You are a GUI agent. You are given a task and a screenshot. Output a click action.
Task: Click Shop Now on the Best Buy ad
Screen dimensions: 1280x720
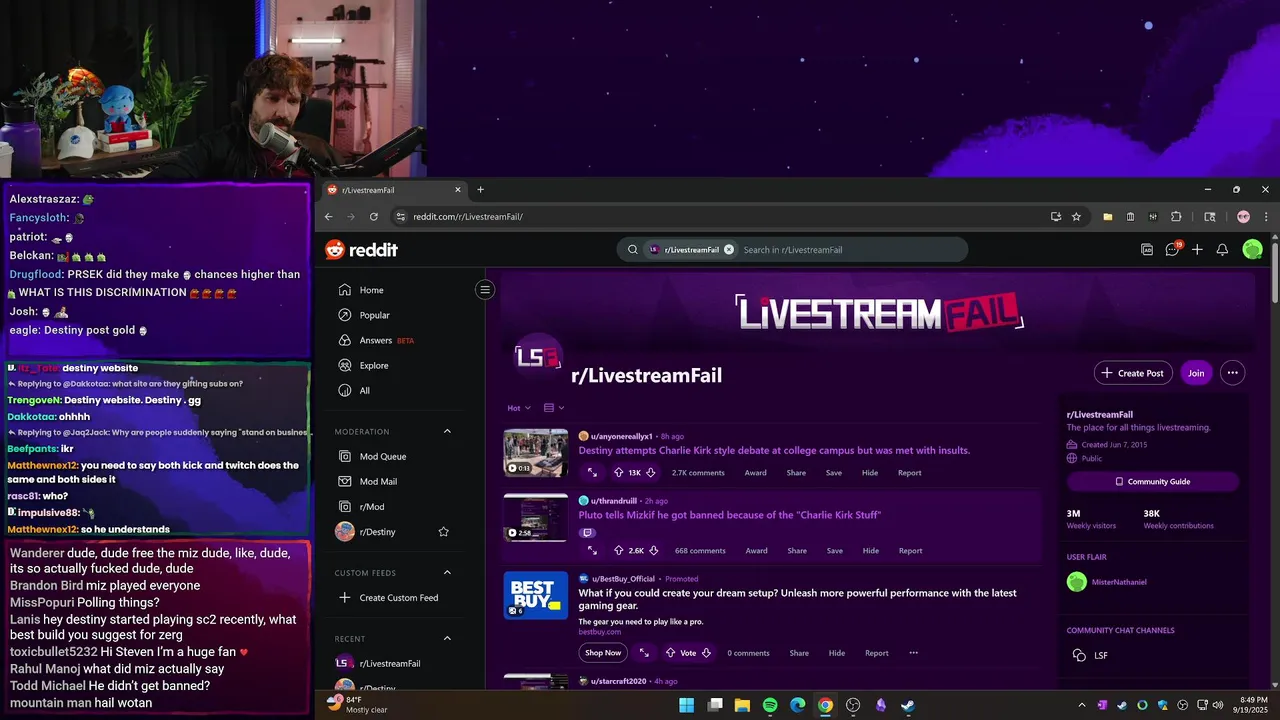[x=603, y=653]
